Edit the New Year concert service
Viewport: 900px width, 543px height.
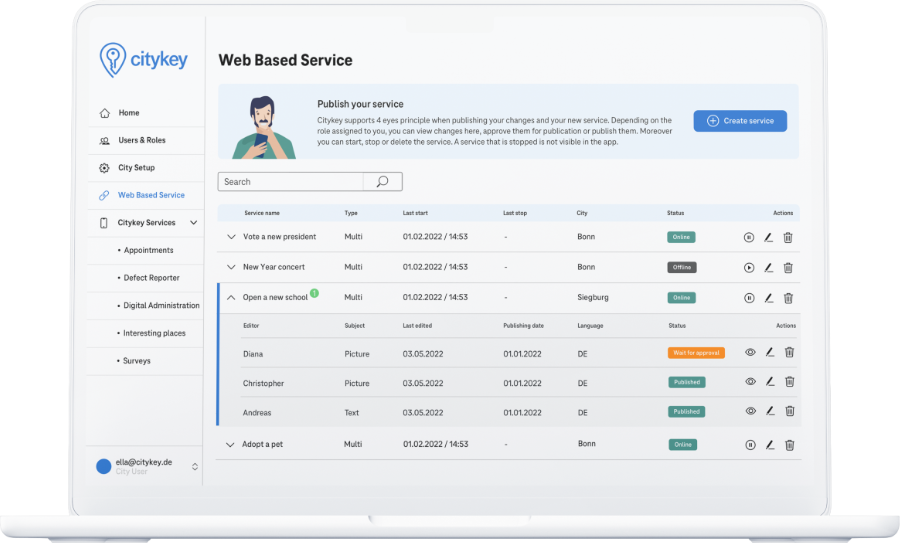point(769,267)
